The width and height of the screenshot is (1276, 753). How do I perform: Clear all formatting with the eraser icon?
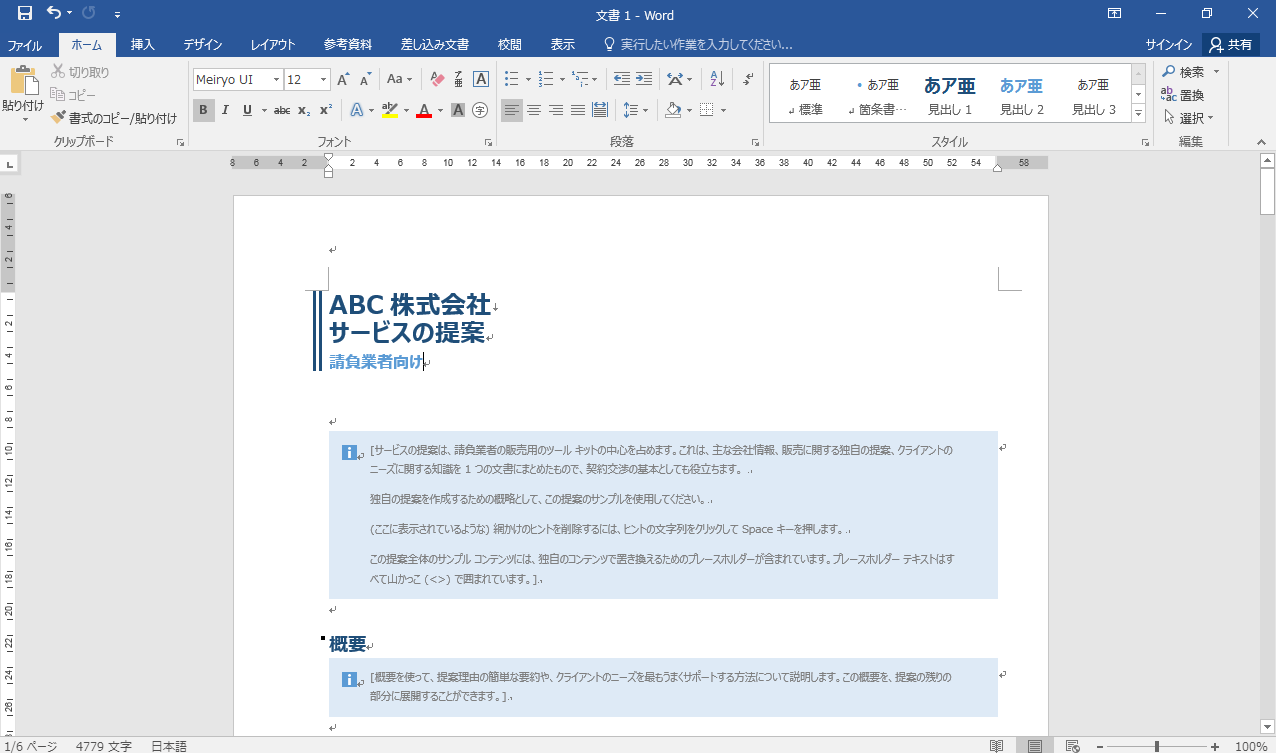click(x=437, y=79)
